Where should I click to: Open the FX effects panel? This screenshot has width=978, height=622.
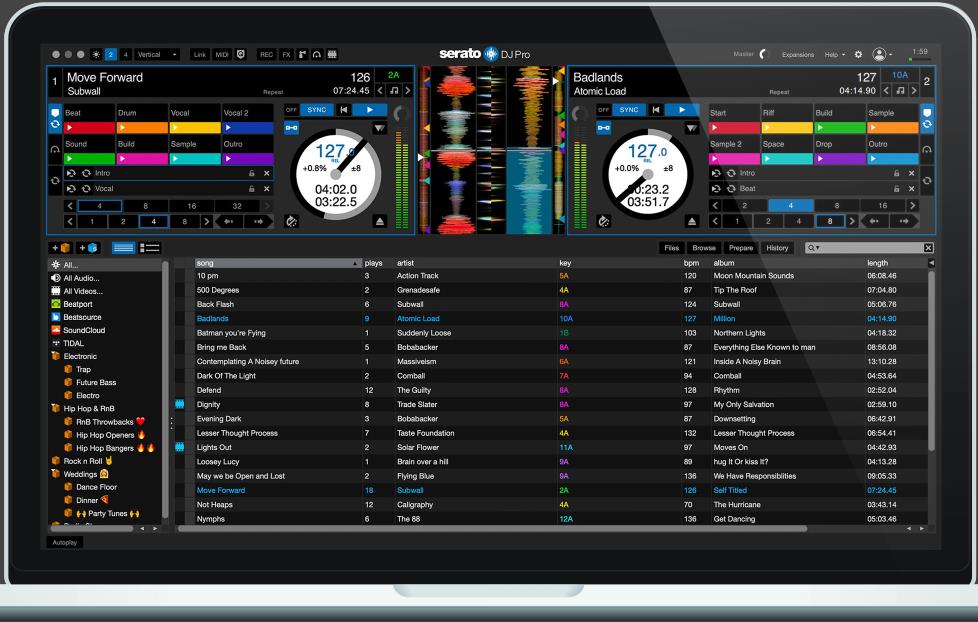pyautogui.click(x=286, y=54)
